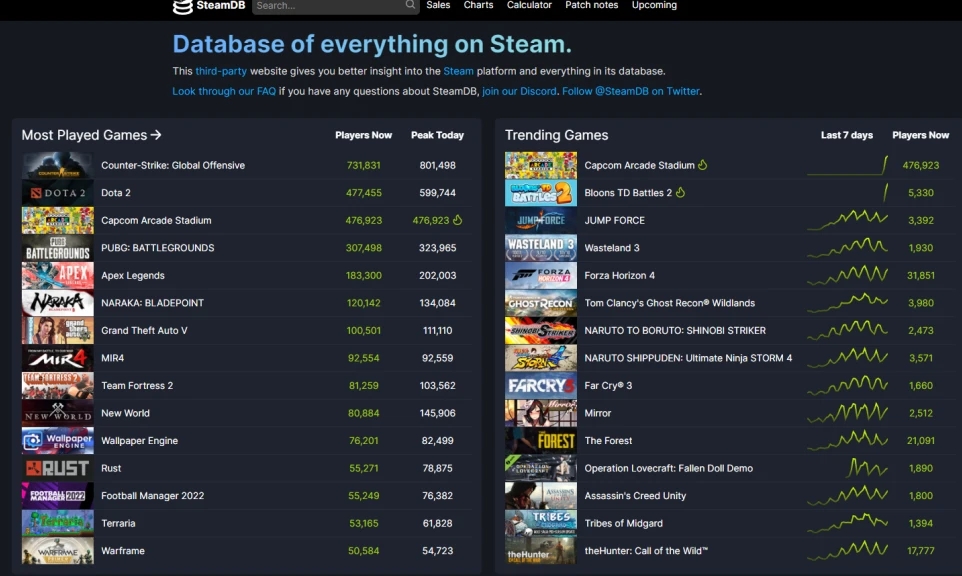
Task: Open the Steam platform link
Action: click(x=458, y=71)
